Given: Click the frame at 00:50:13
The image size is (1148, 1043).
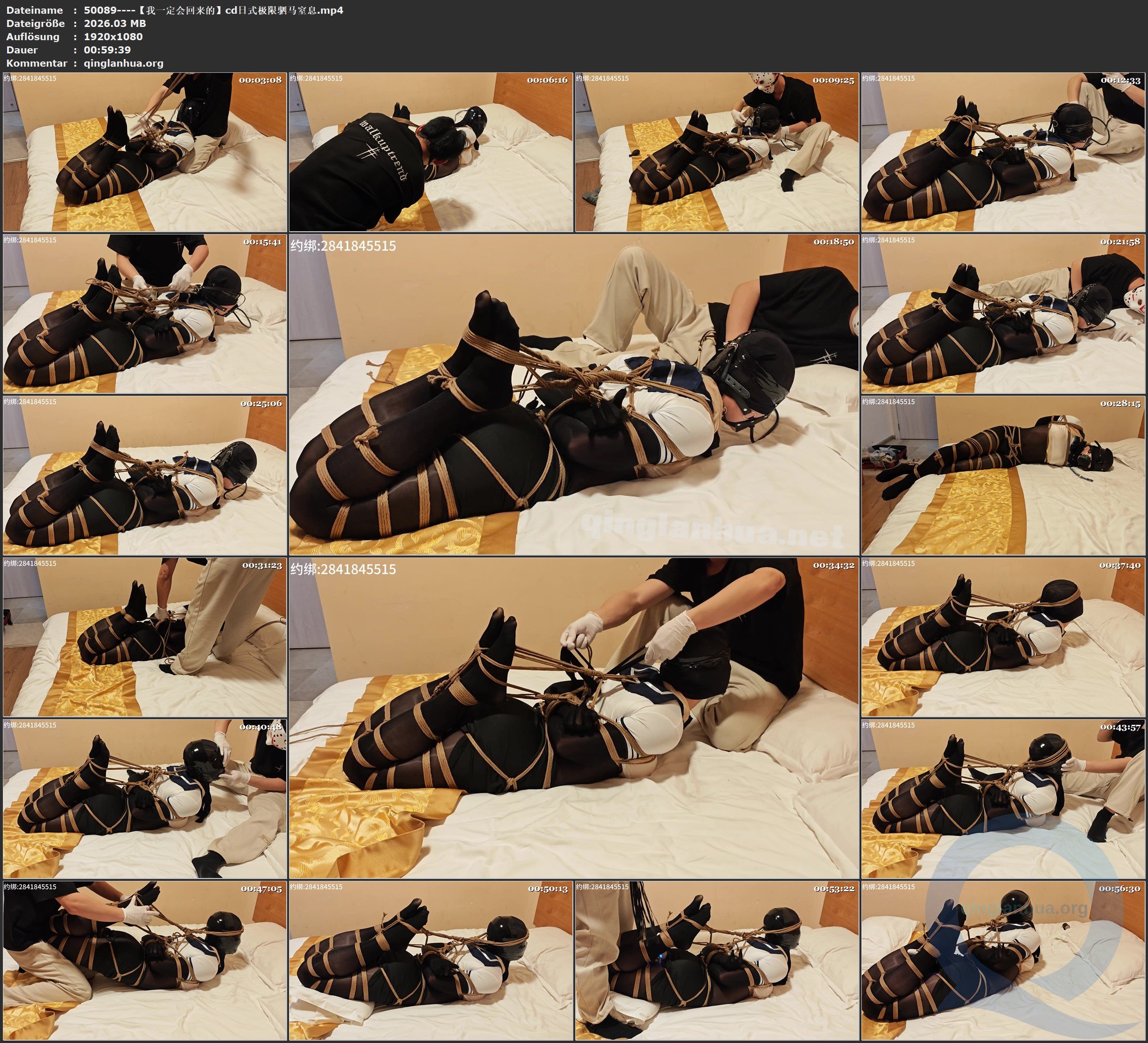Looking at the screenshot, I should click(431, 960).
